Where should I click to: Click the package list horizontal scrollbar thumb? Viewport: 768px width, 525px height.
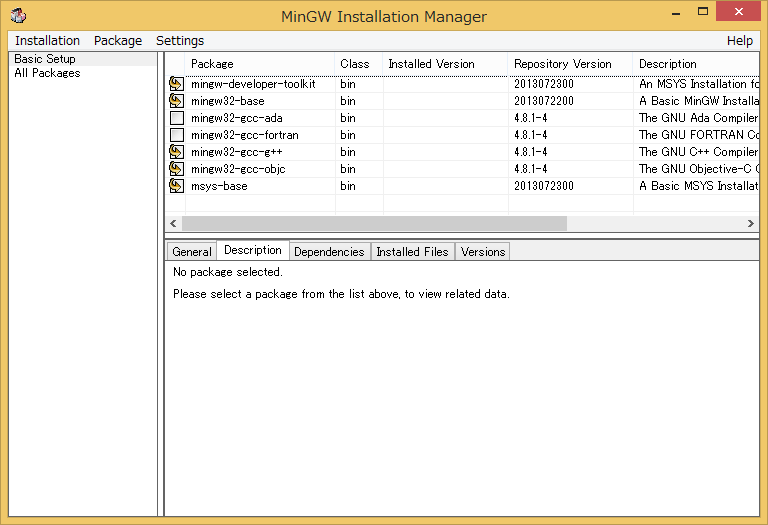coord(374,223)
